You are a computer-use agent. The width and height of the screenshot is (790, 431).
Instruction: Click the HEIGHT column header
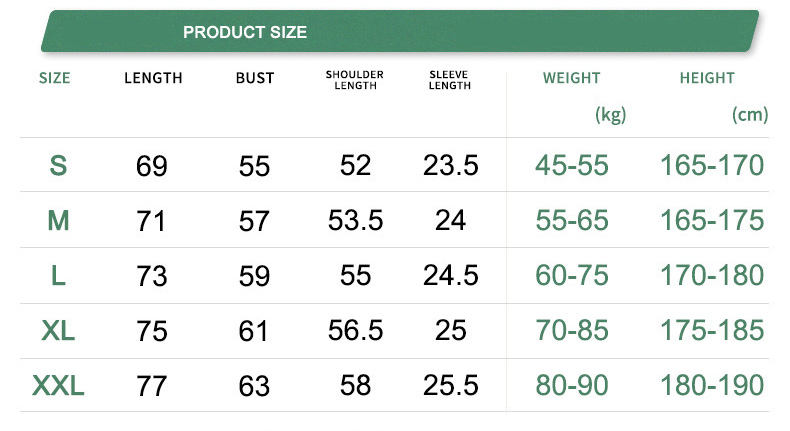tap(707, 78)
